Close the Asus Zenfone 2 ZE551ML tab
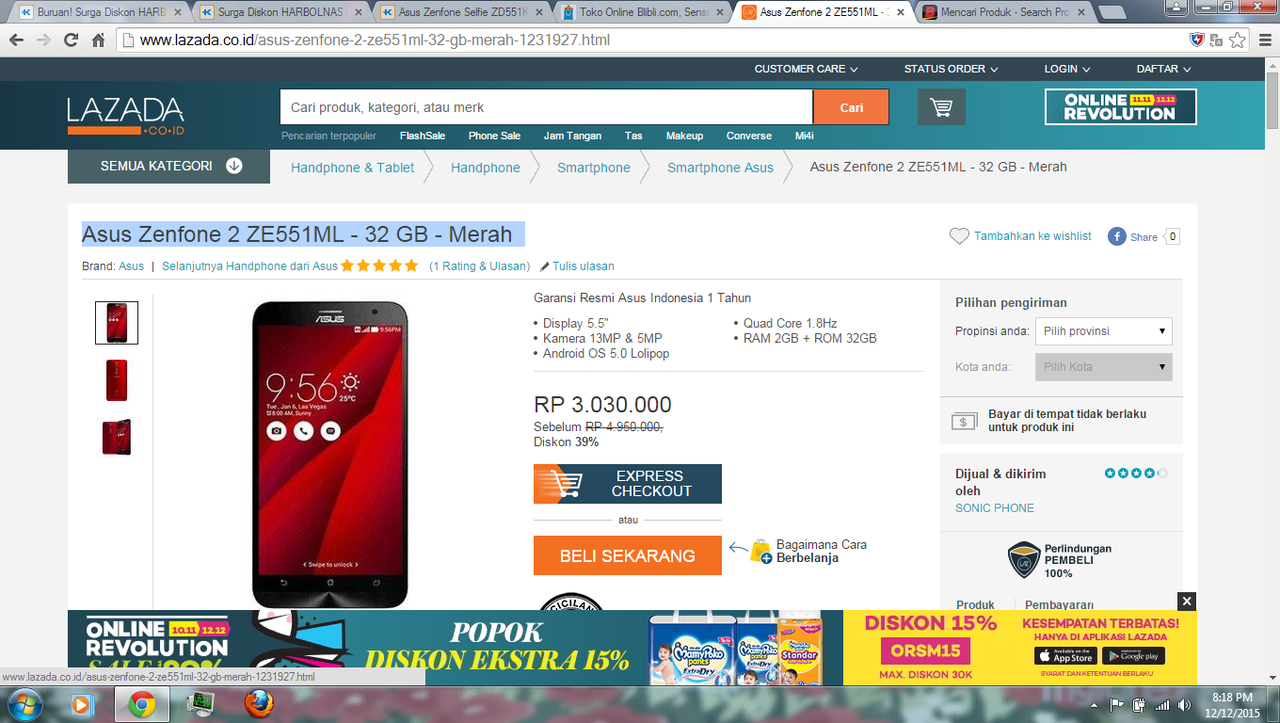1280x723 pixels. click(900, 12)
